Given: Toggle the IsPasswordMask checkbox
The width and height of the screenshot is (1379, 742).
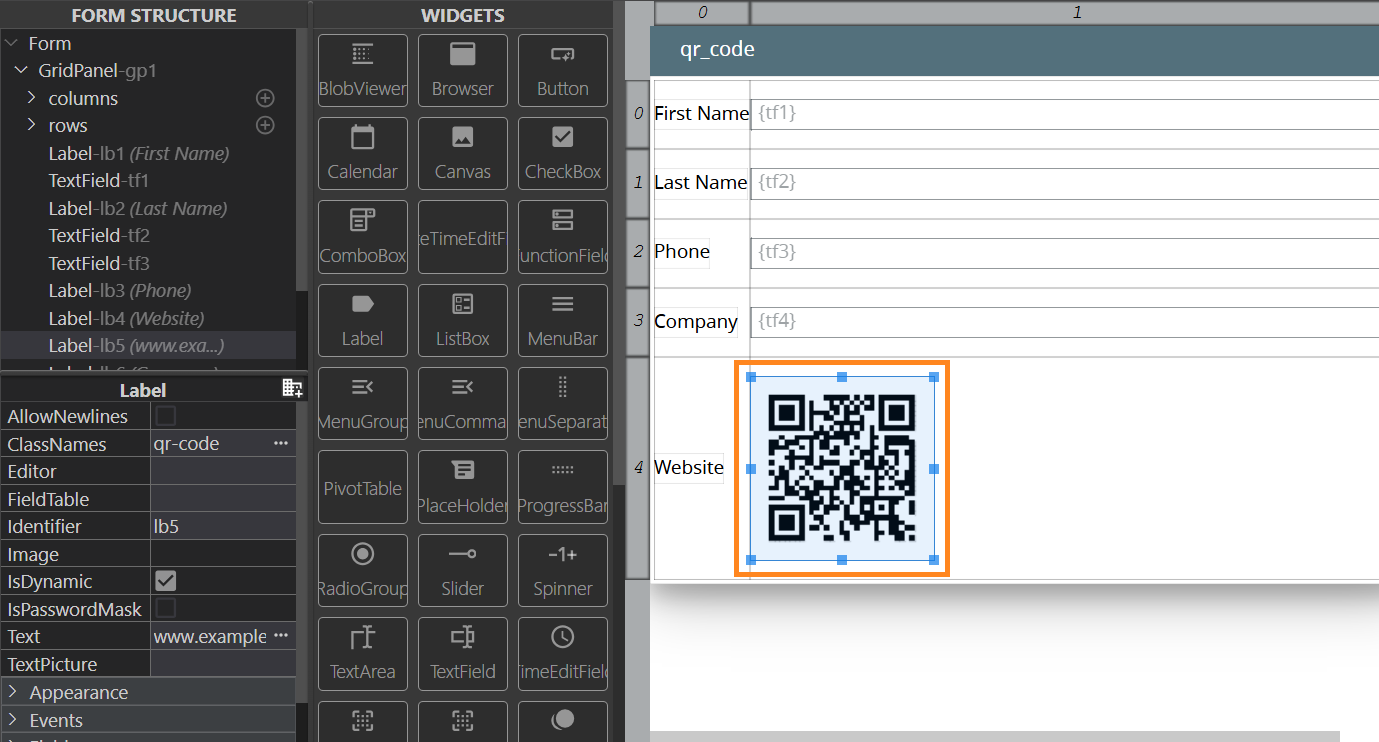Looking at the screenshot, I should [166, 609].
